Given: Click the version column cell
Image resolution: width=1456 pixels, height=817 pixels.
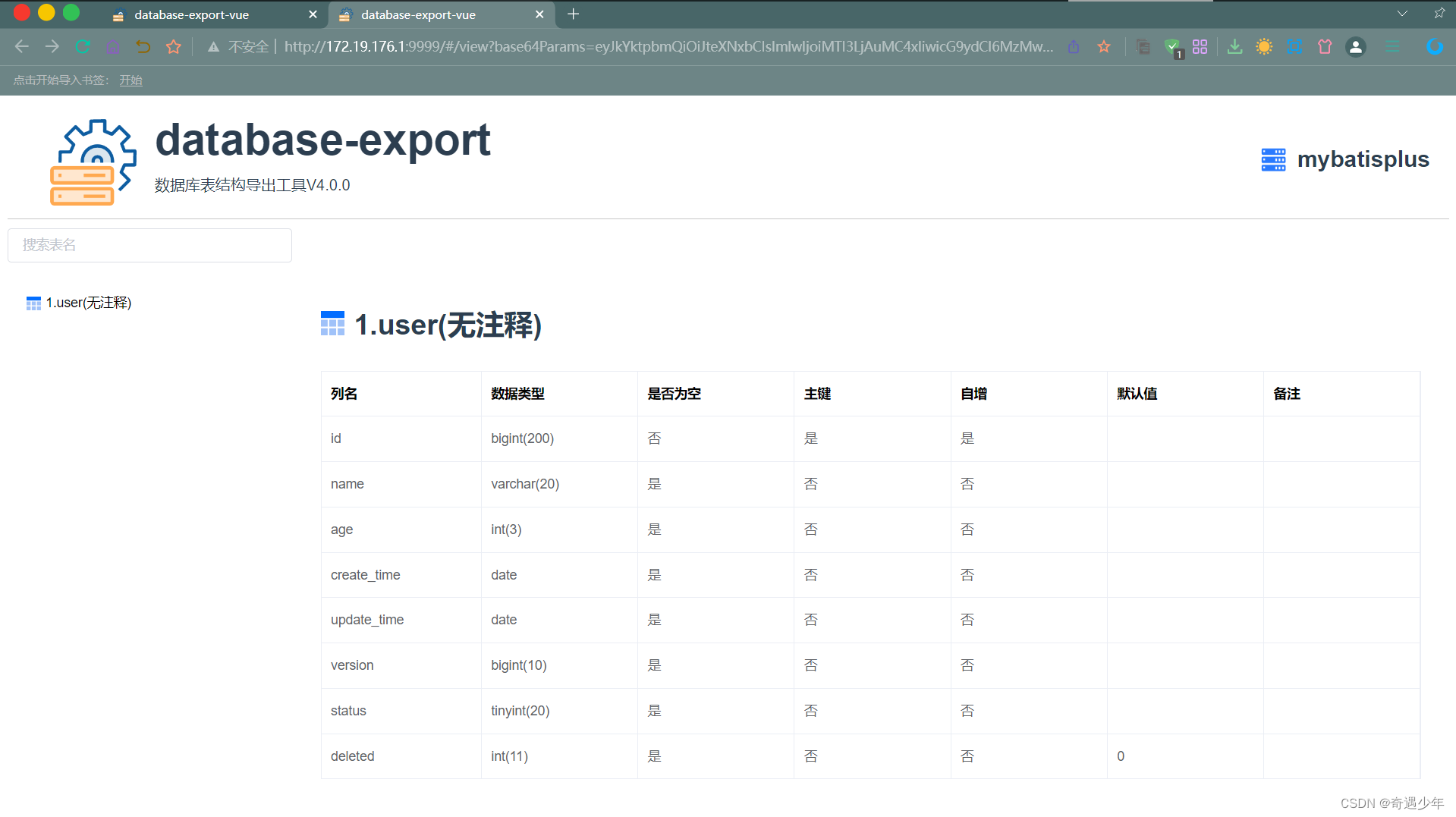Looking at the screenshot, I should click(x=401, y=665).
